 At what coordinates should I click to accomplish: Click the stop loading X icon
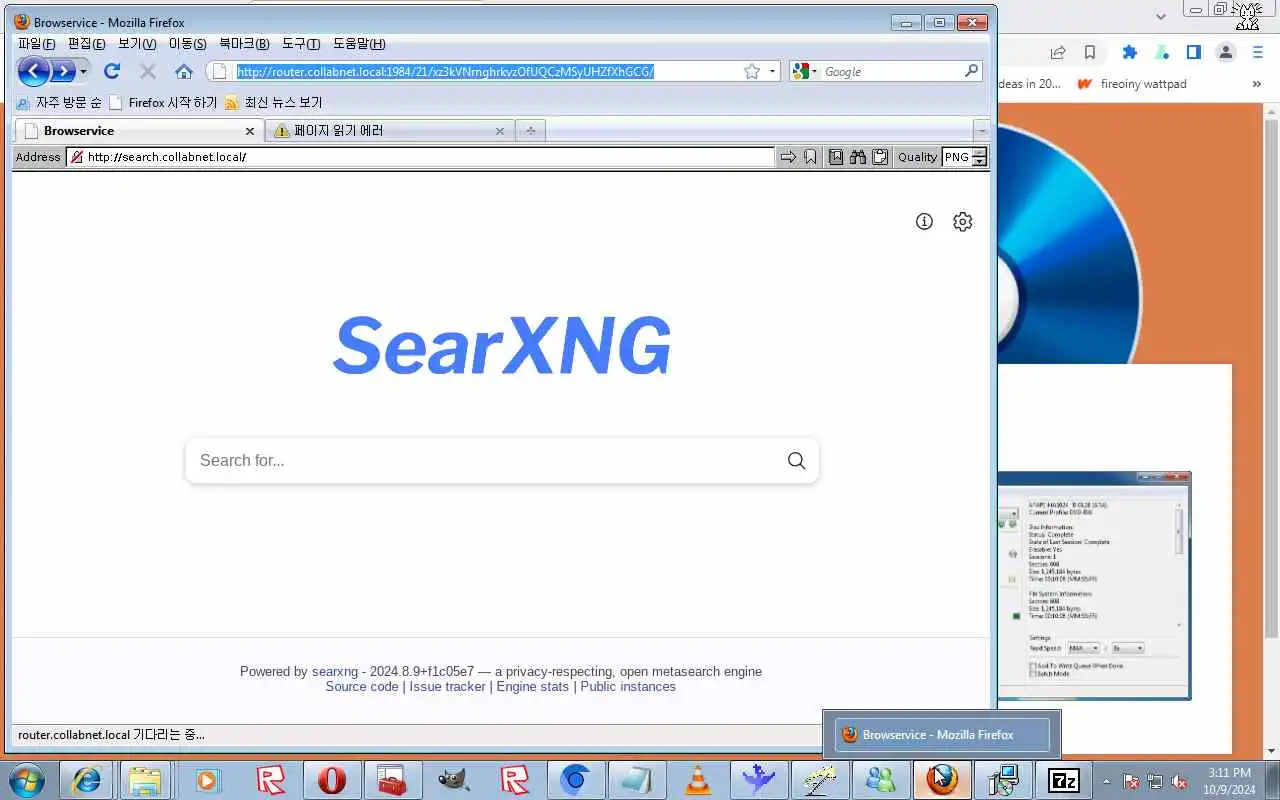148,71
